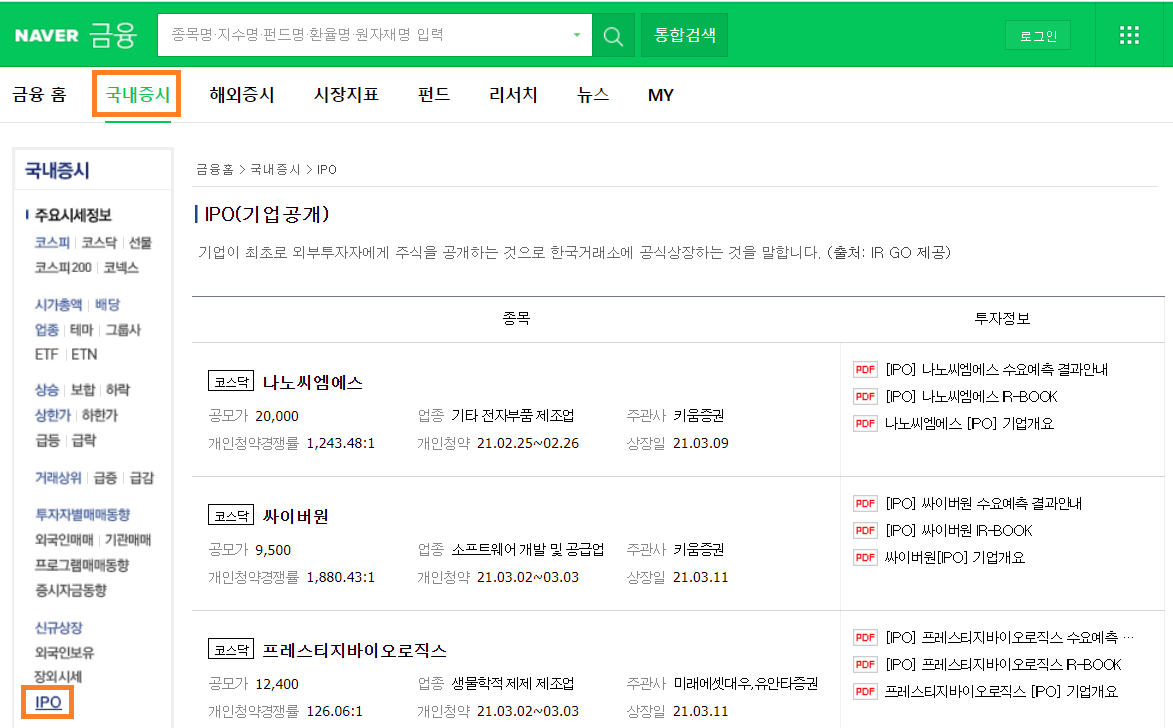Image resolution: width=1173 pixels, height=728 pixels.
Task: Select the 국내증시 tab
Action: pos(138,95)
